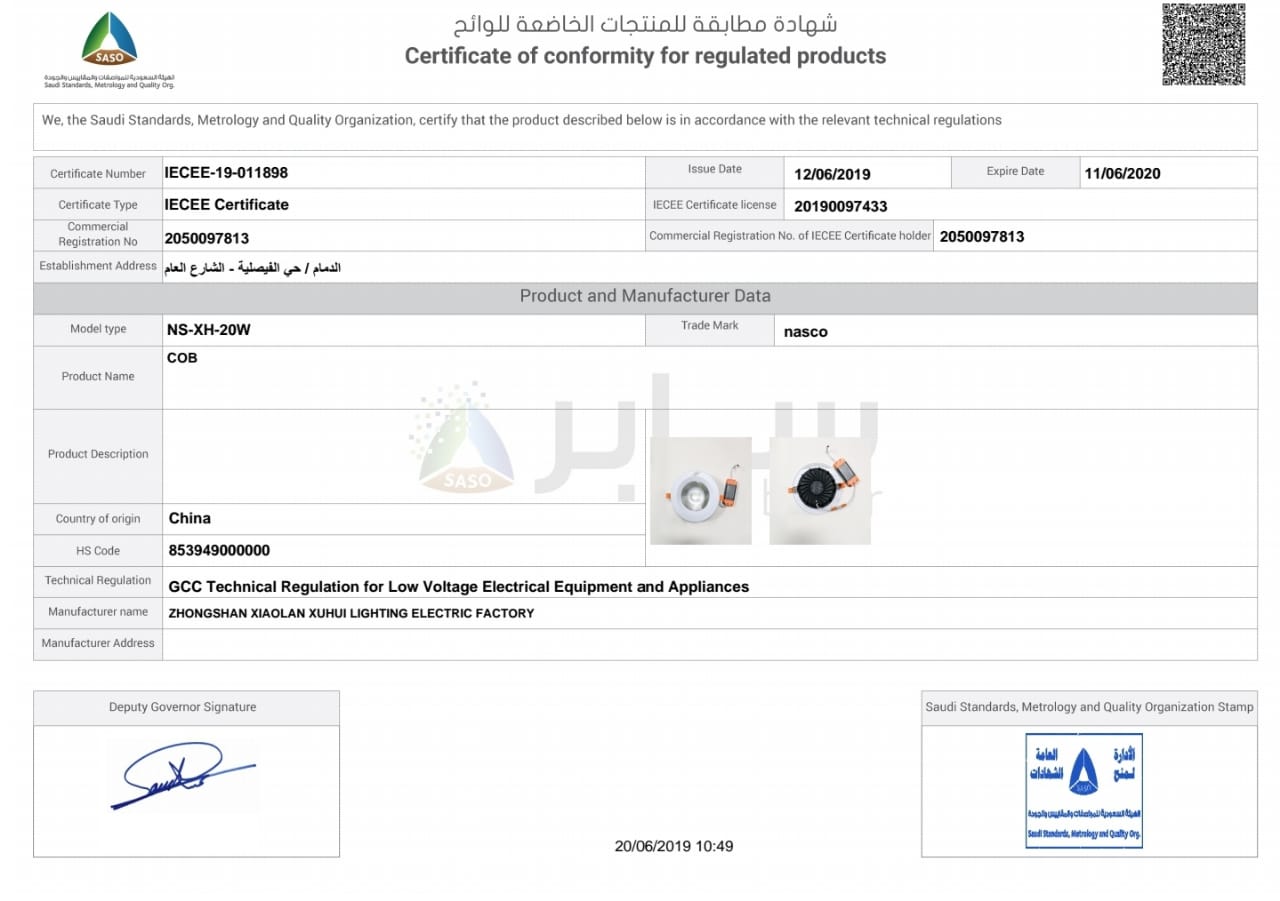
Task: Select the English title "Certificate of conformity for regulated products"
Action: [x=645, y=56]
